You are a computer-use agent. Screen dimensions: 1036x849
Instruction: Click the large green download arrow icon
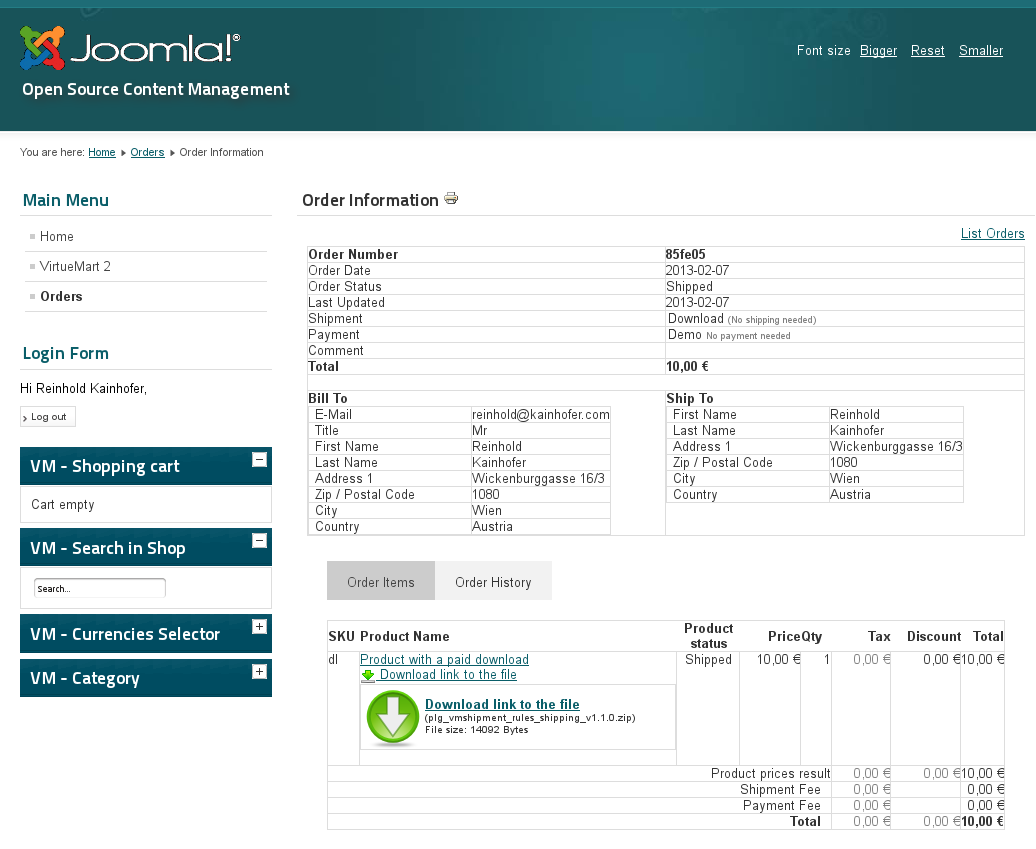[393, 717]
